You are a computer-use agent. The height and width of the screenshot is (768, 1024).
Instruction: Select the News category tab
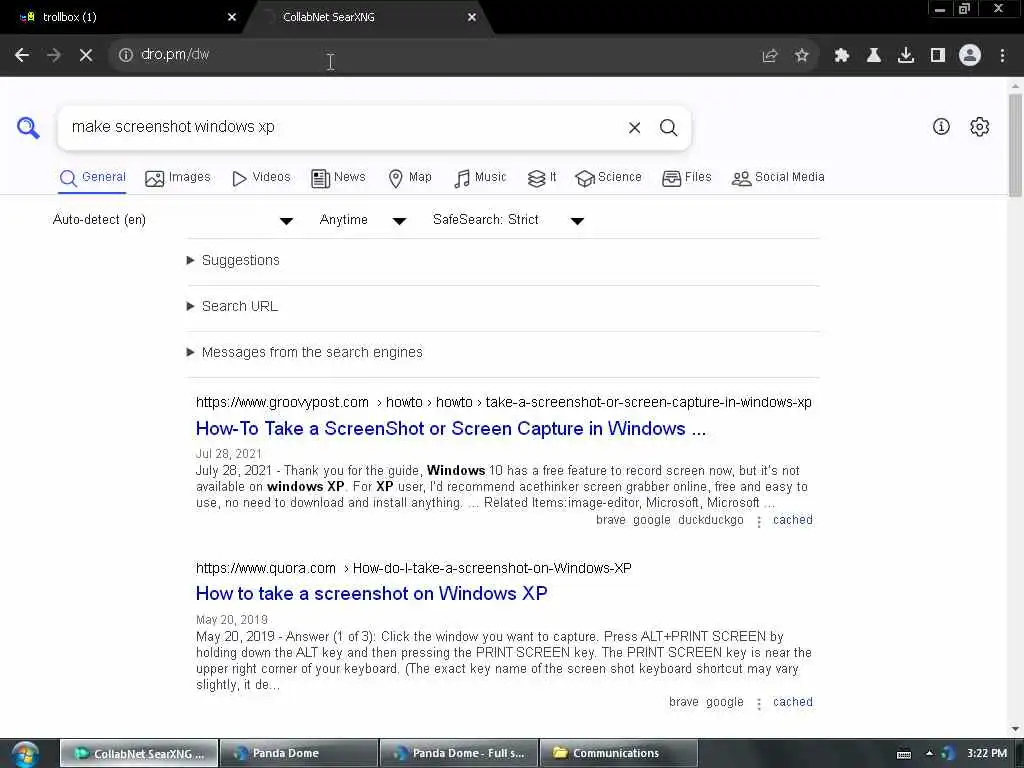click(338, 178)
